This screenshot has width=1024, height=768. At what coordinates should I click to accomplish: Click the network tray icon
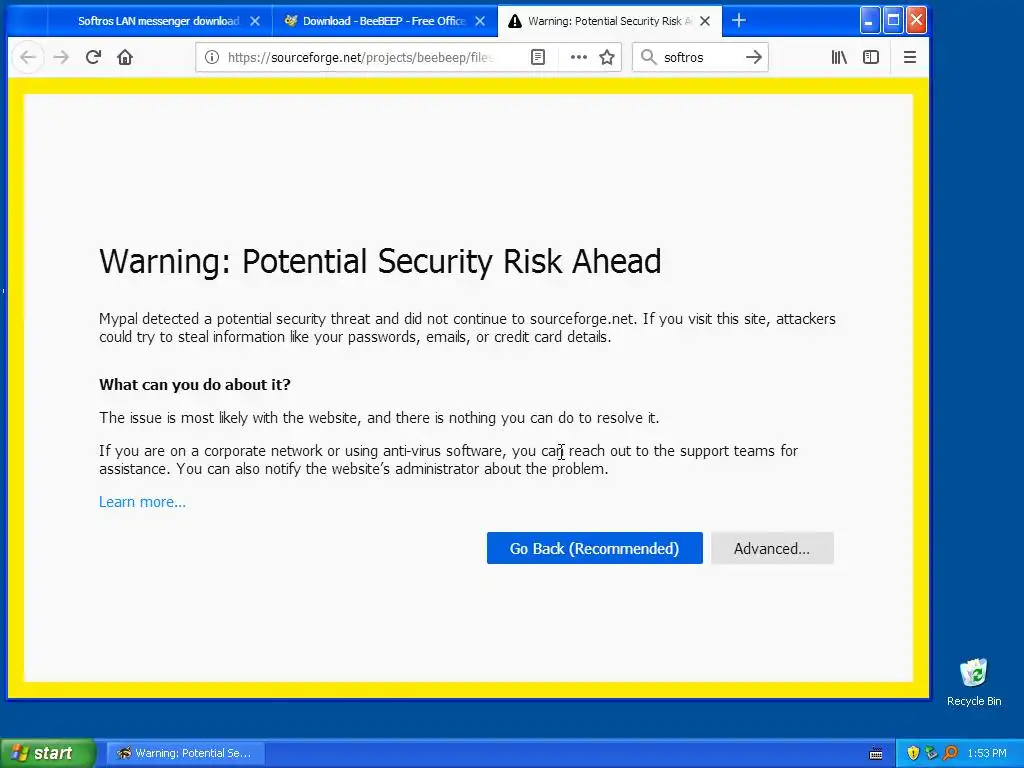pos(931,753)
